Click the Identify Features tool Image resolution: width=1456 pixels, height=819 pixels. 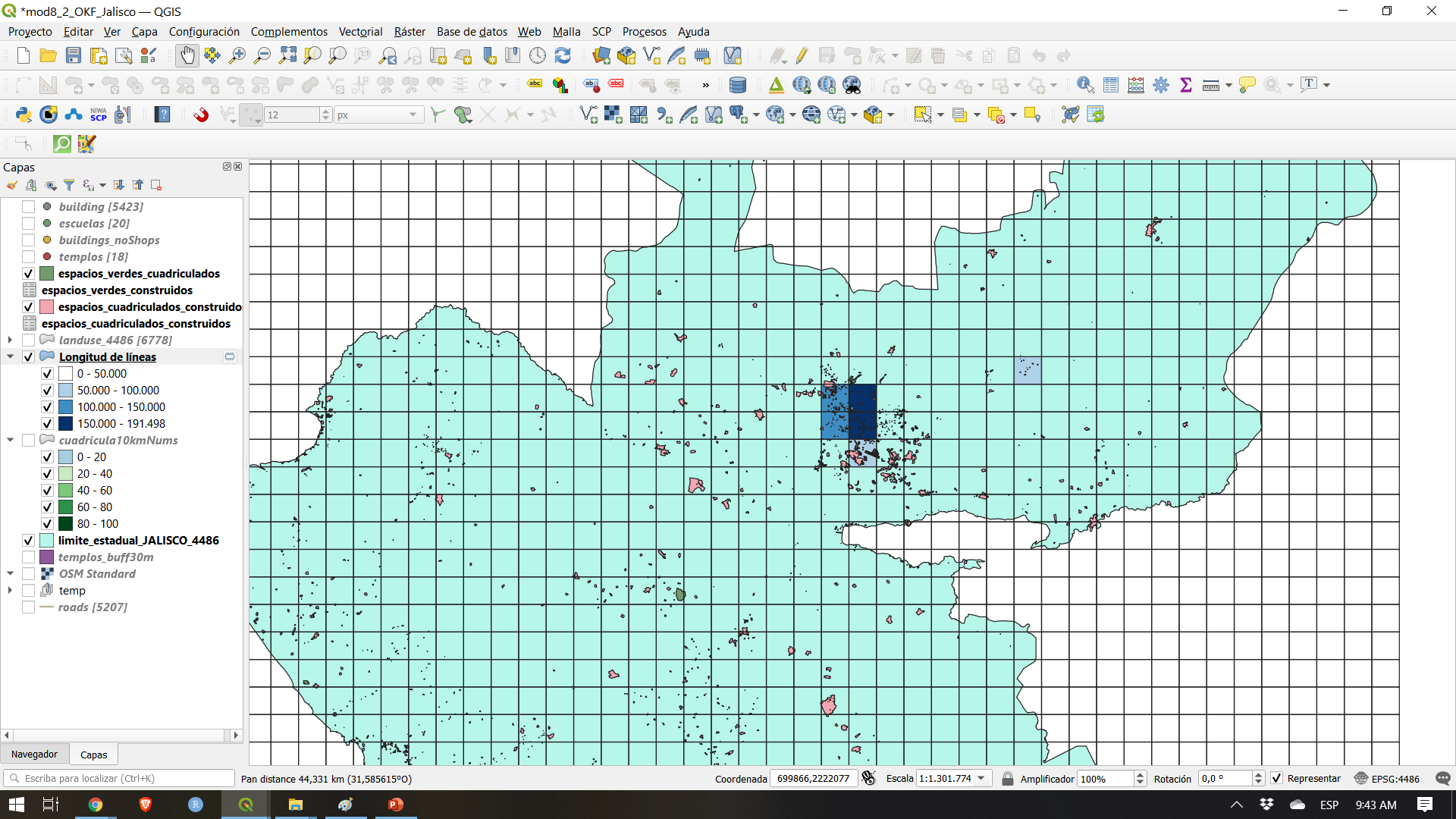(x=1085, y=85)
